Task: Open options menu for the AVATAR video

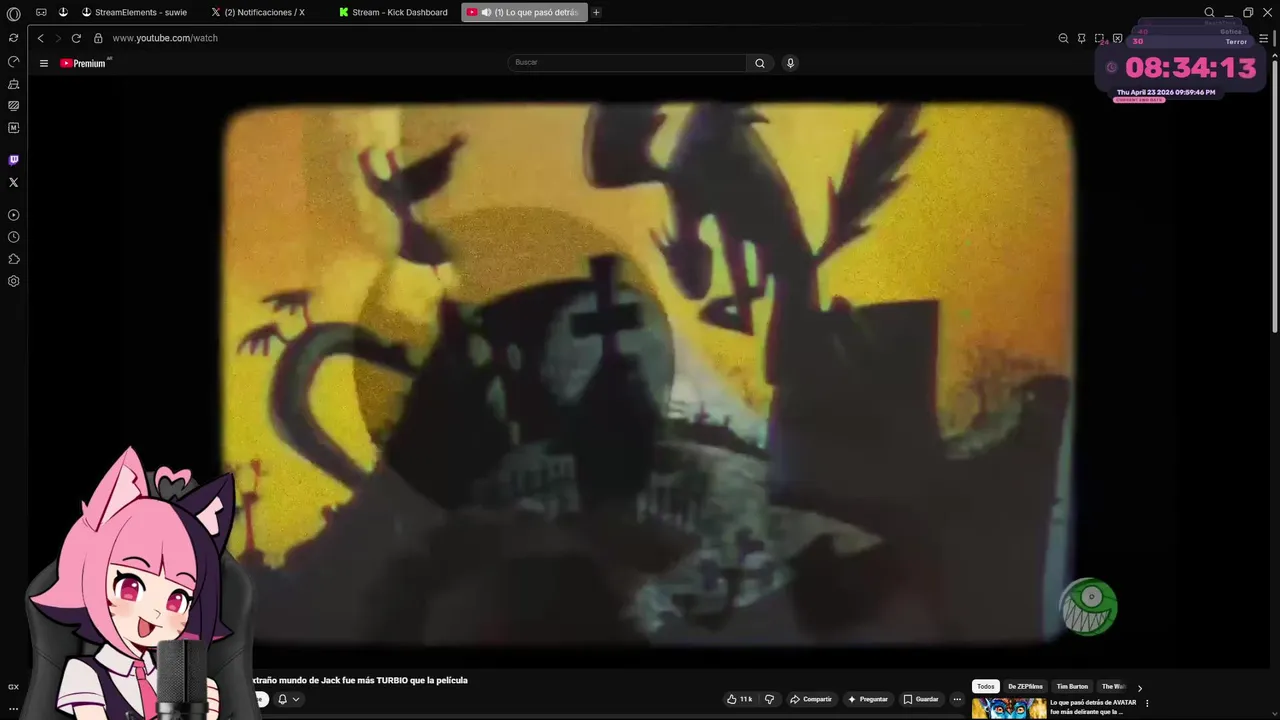Action: point(1147,703)
